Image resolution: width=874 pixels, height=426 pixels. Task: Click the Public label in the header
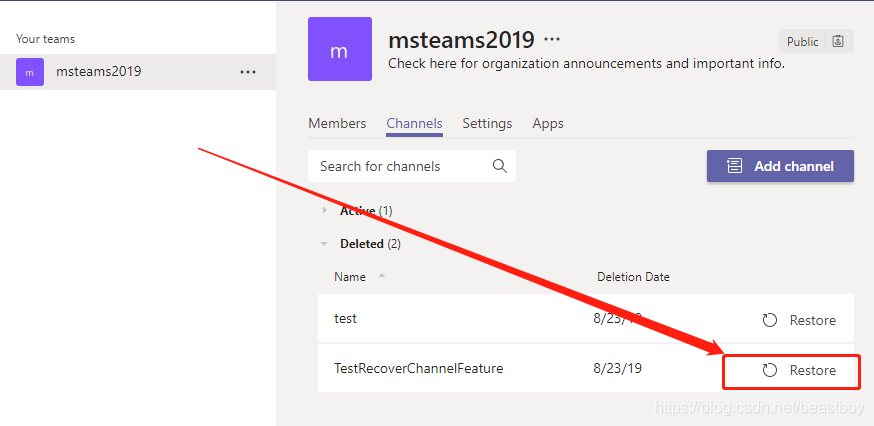coord(803,42)
